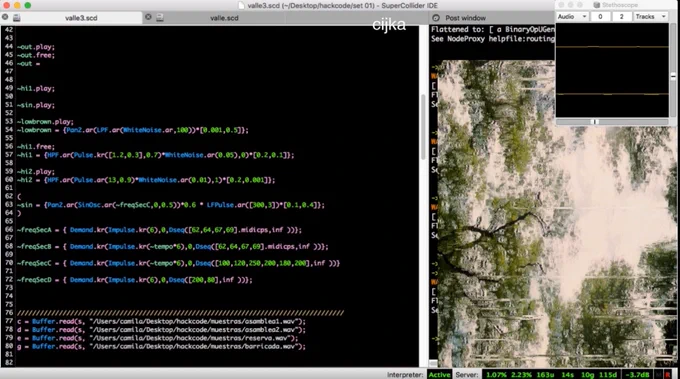Click line 45 ~out.free;

pos(36,55)
